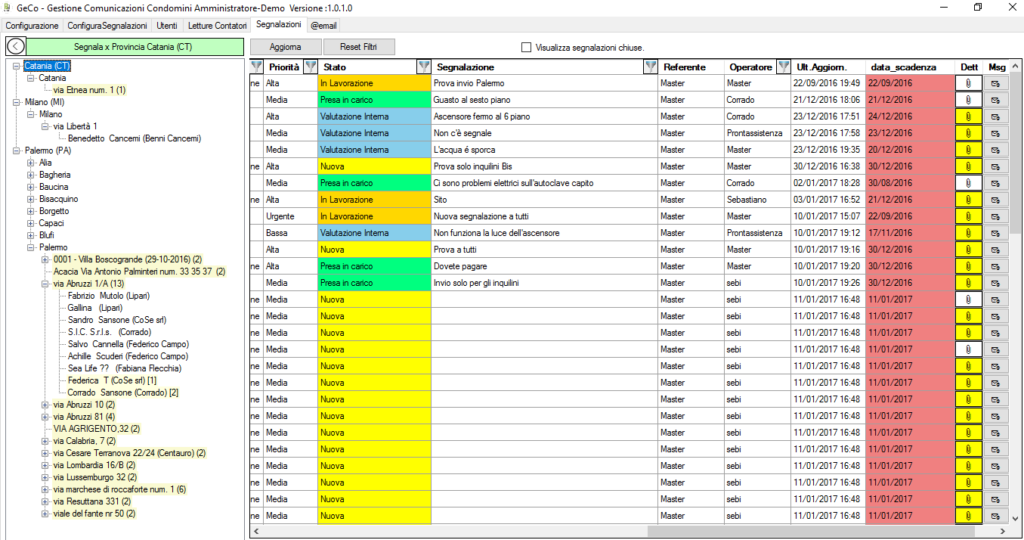Viewport: 1024px width, 540px height.
Task: Click message icon for 'Ascensore fermo al 6 piano'
Action: pyautogui.click(x=995, y=117)
